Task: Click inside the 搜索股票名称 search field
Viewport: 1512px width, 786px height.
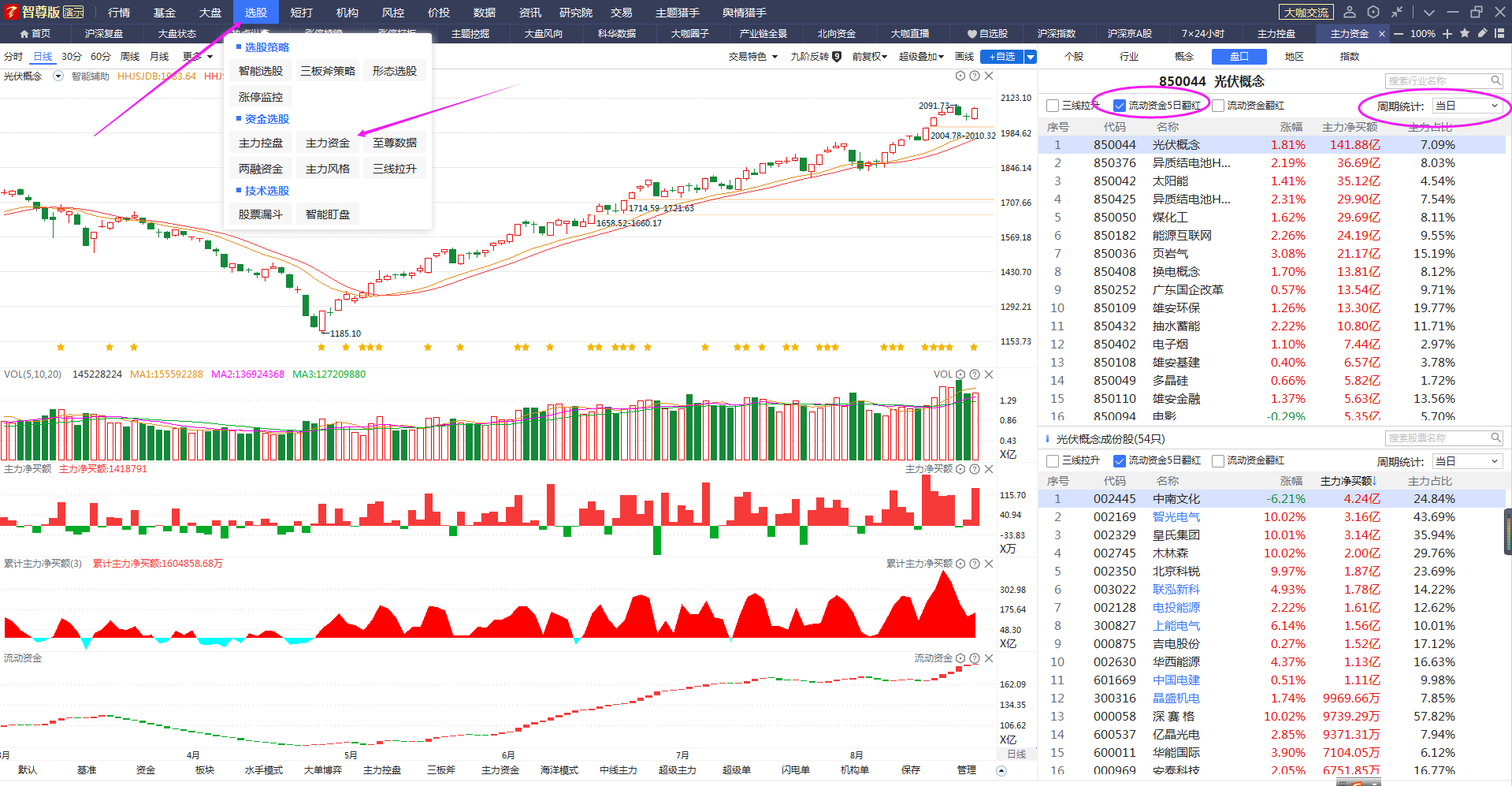Action: click(1436, 438)
